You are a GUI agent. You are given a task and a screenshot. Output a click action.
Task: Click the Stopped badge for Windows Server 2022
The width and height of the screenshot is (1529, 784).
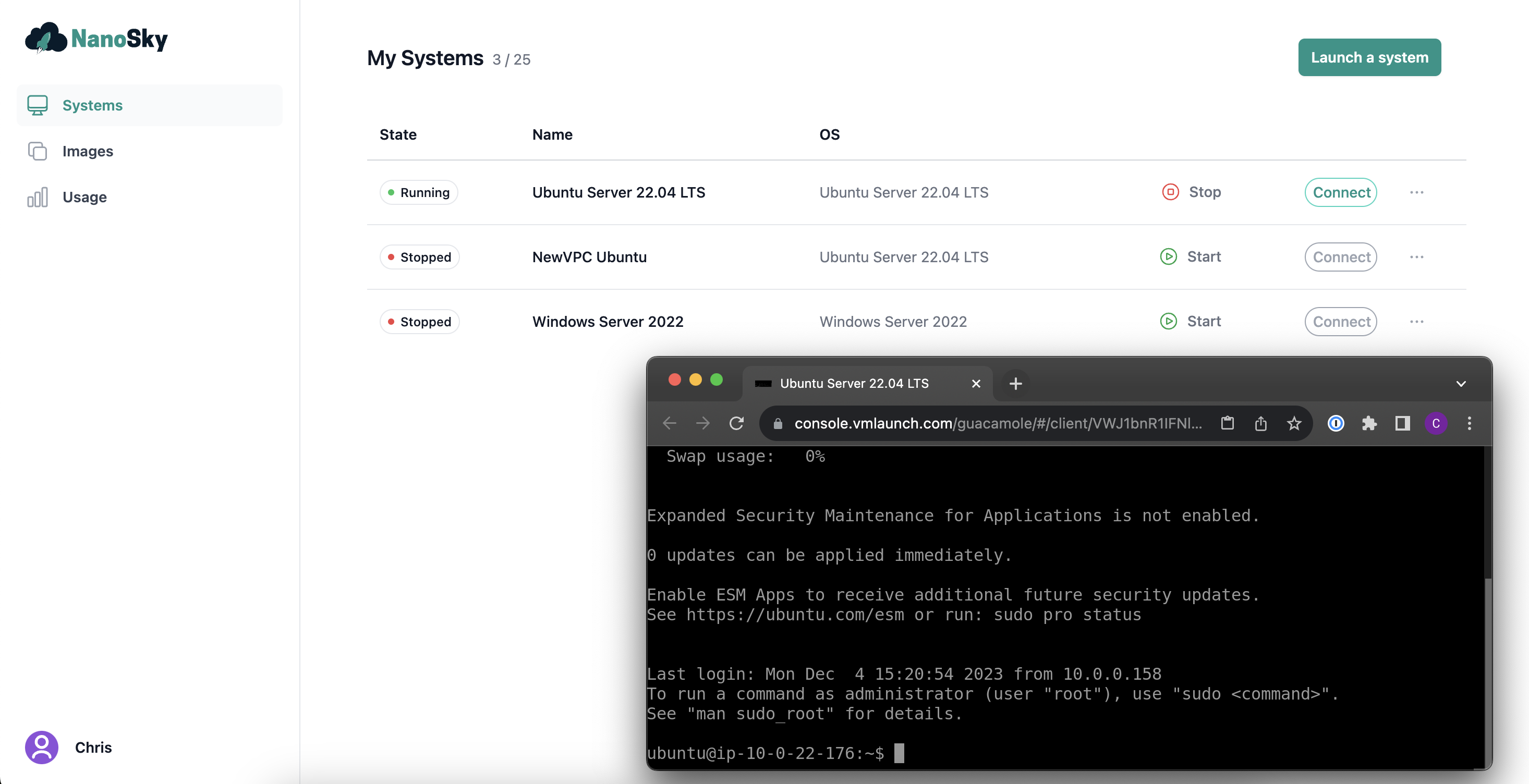click(x=419, y=322)
